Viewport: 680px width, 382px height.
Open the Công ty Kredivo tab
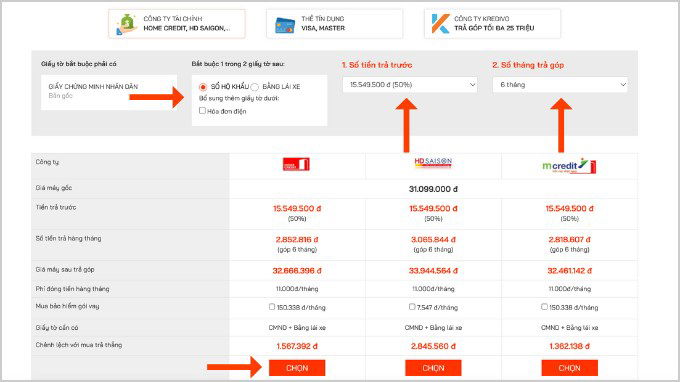click(x=492, y=24)
